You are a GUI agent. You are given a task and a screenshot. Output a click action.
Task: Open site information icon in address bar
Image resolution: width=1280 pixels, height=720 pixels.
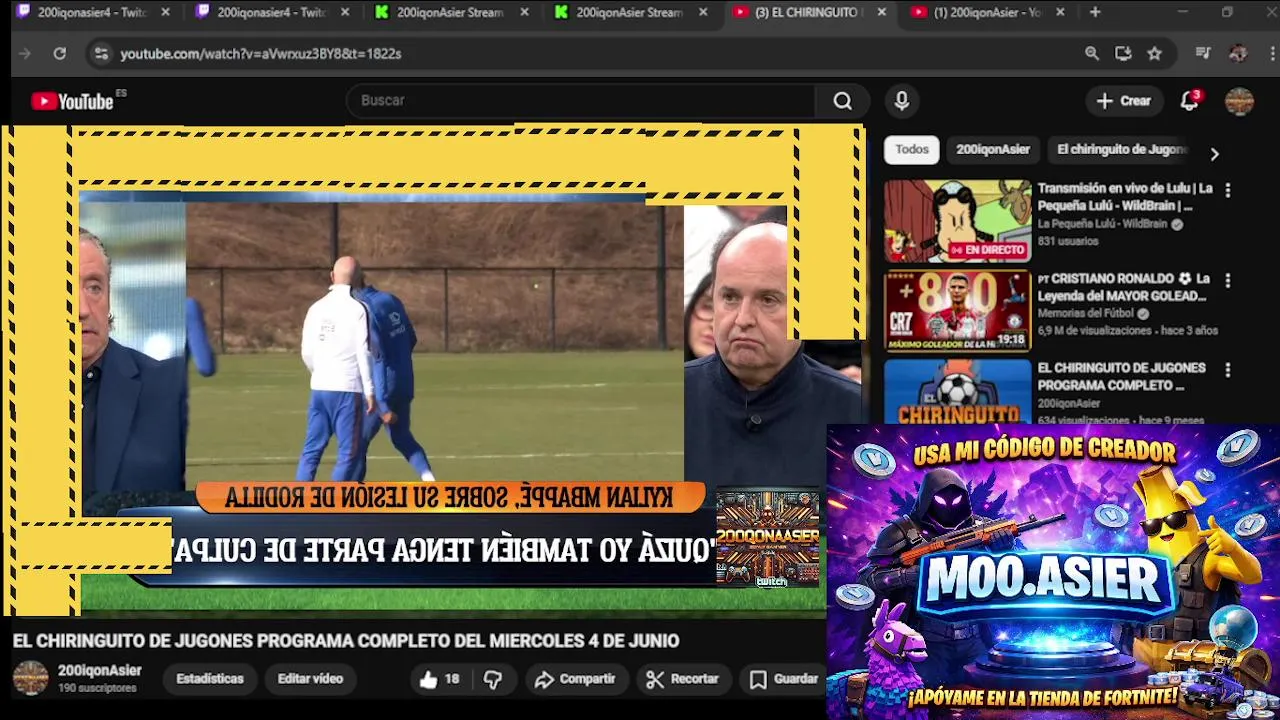101,54
